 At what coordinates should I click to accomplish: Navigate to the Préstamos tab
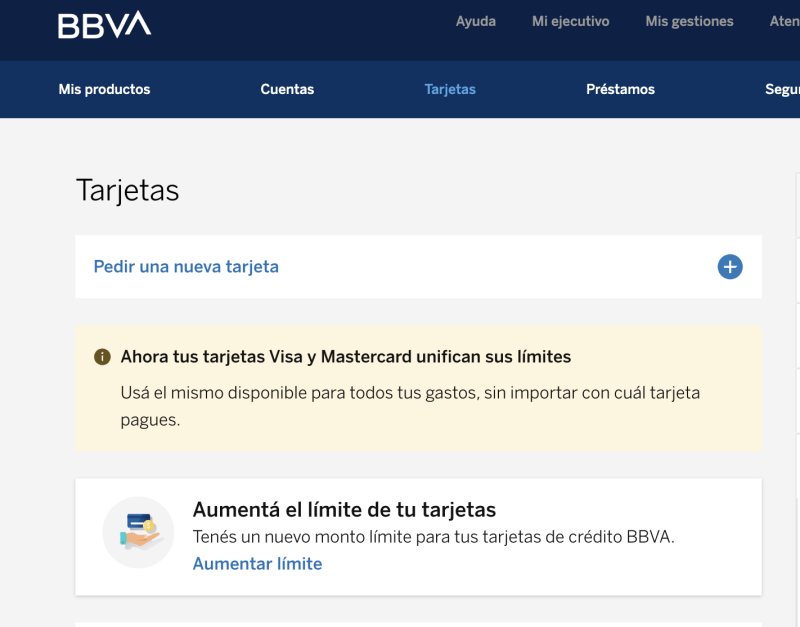coord(620,89)
